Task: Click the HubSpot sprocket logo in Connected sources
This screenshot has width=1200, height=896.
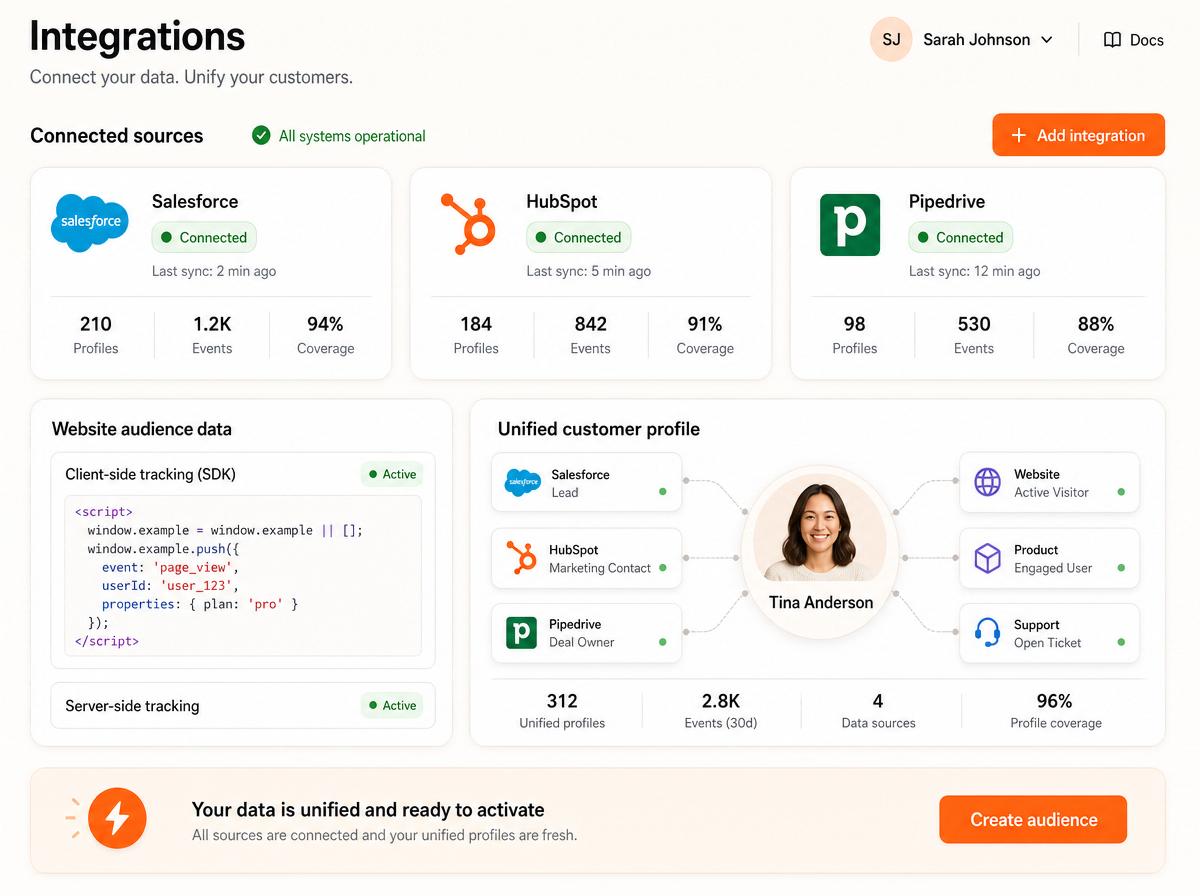Action: click(x=468, y=223)
